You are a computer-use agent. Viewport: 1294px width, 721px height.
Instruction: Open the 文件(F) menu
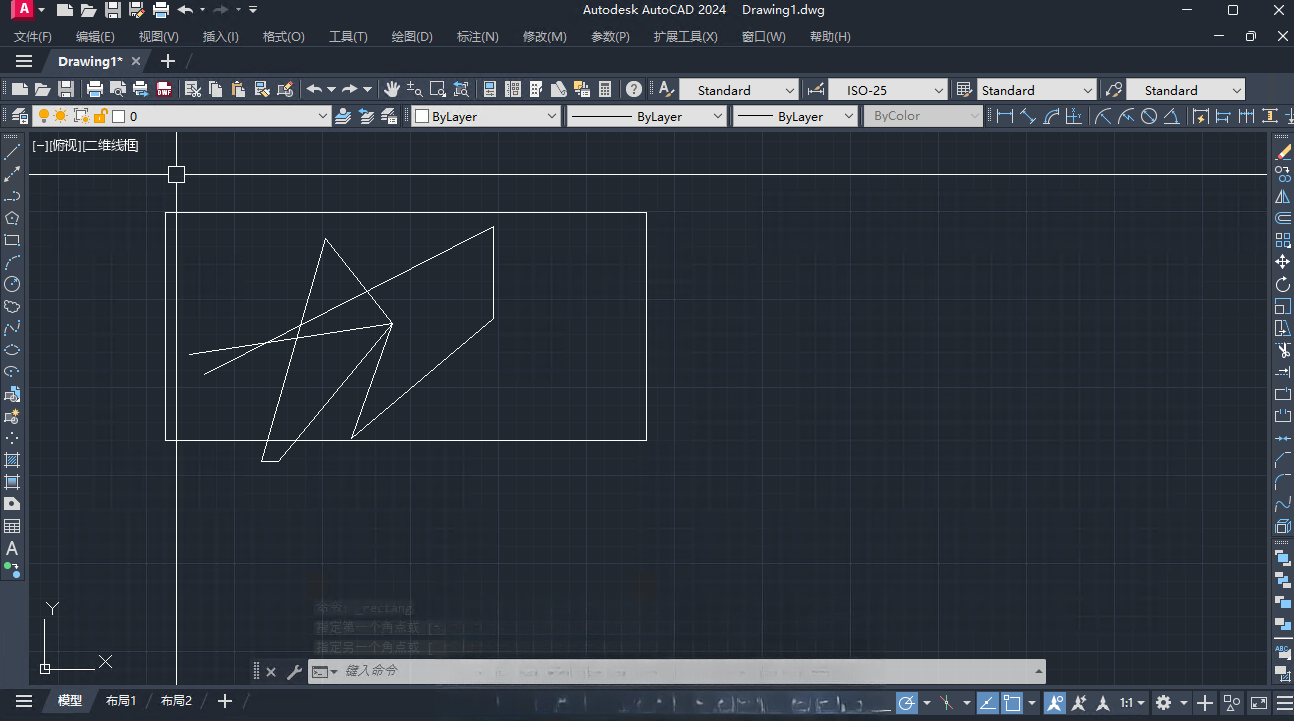pyautogui.click(x=33, y=36)
